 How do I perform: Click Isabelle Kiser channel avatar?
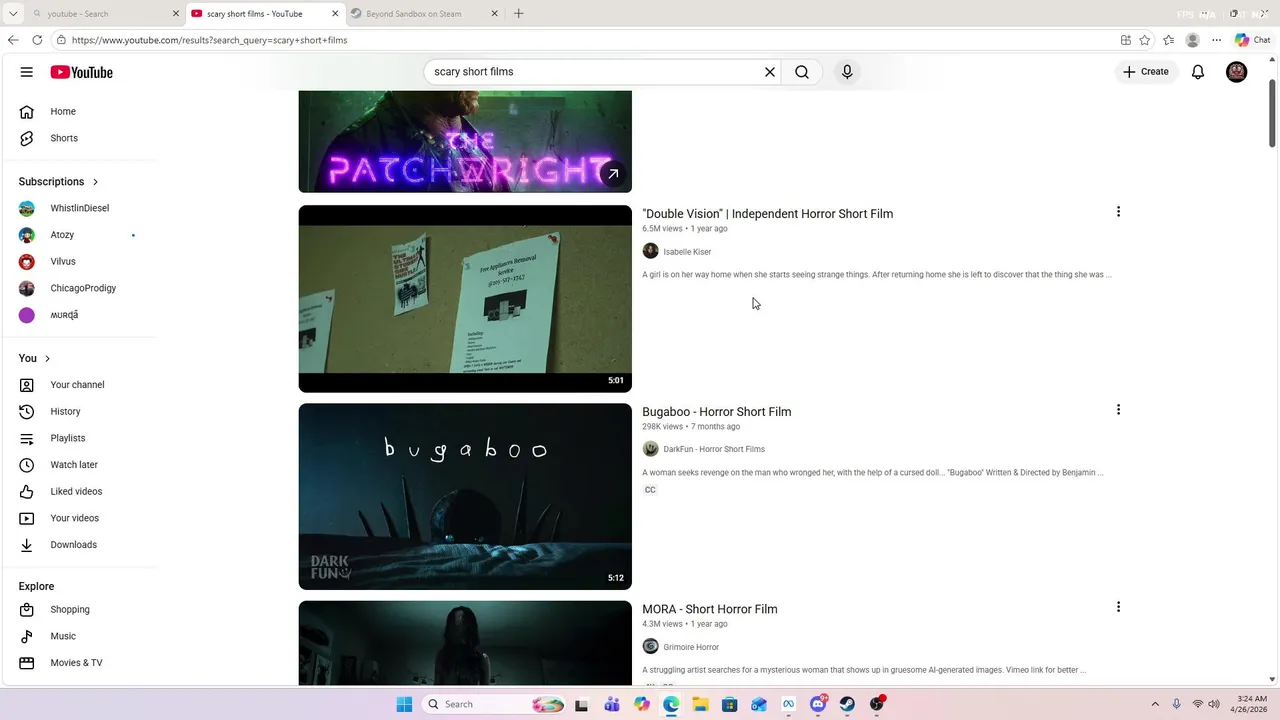pyautogui.click(x=650, y=251)
